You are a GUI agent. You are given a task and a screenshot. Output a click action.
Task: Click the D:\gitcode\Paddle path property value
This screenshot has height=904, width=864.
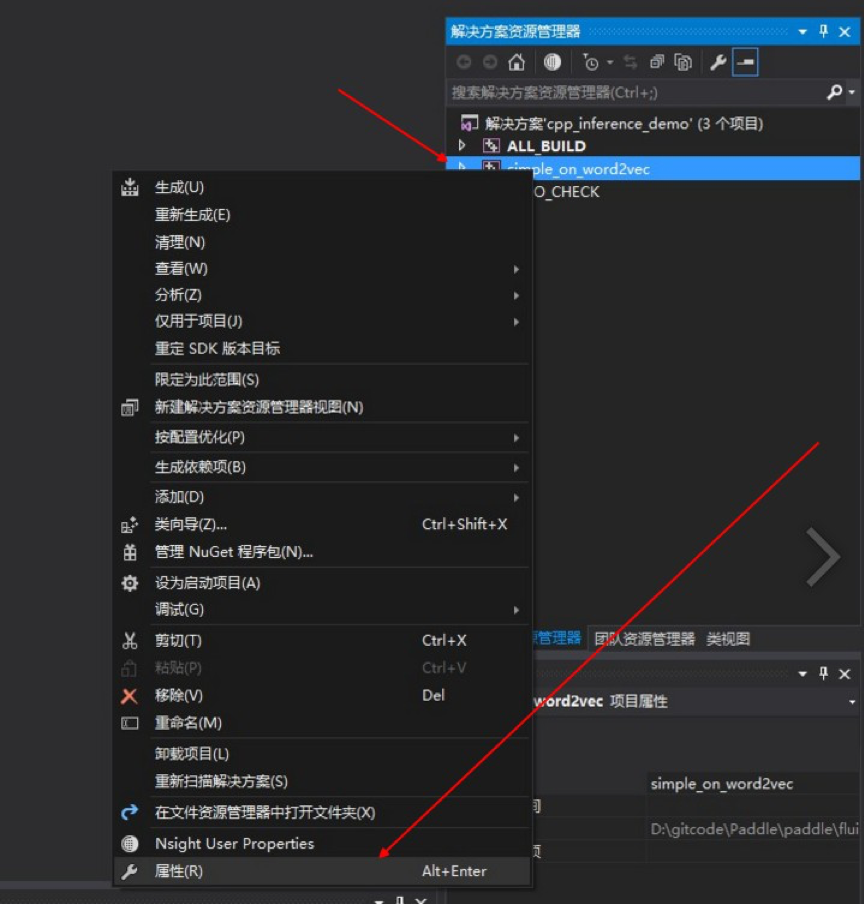click(753, 829)
